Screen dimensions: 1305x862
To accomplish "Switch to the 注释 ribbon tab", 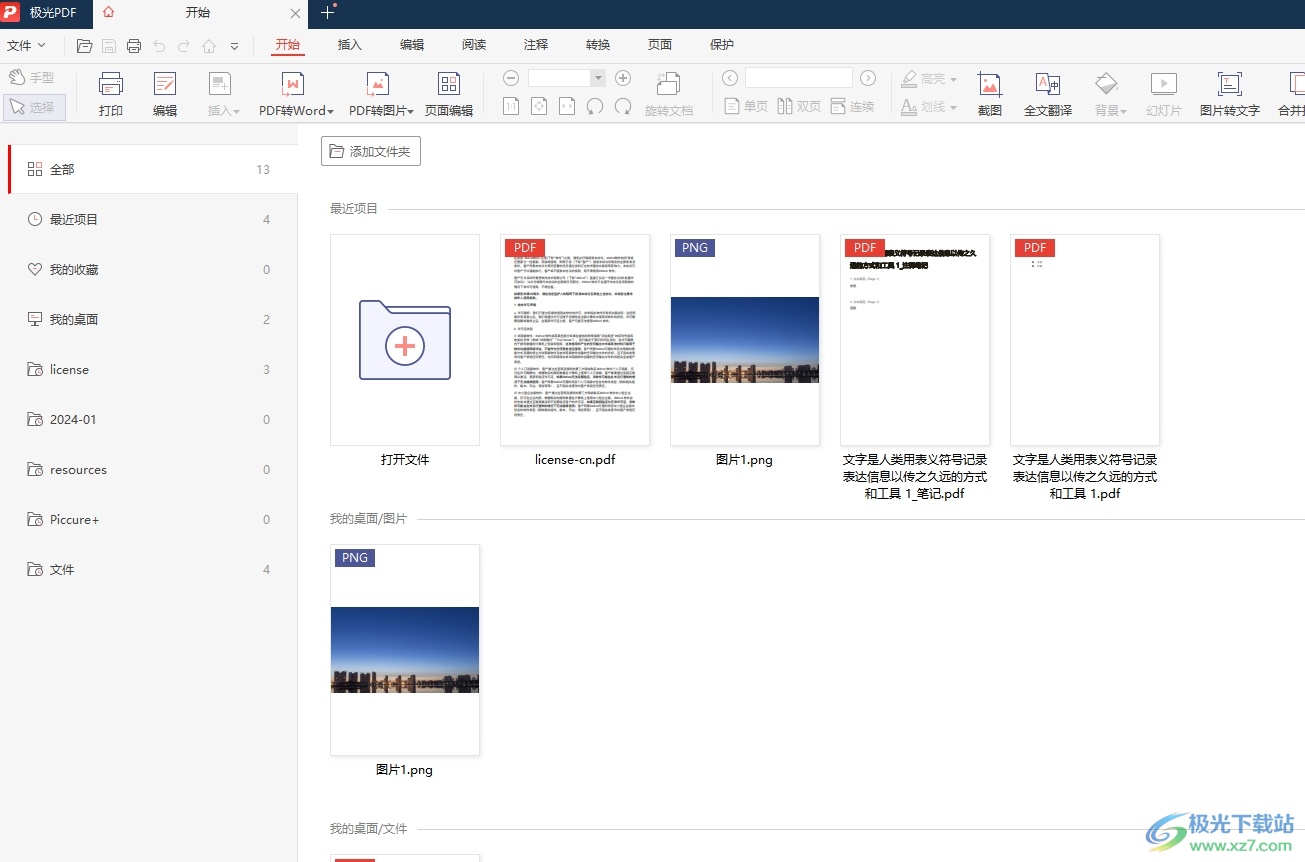I will [536, 45].
